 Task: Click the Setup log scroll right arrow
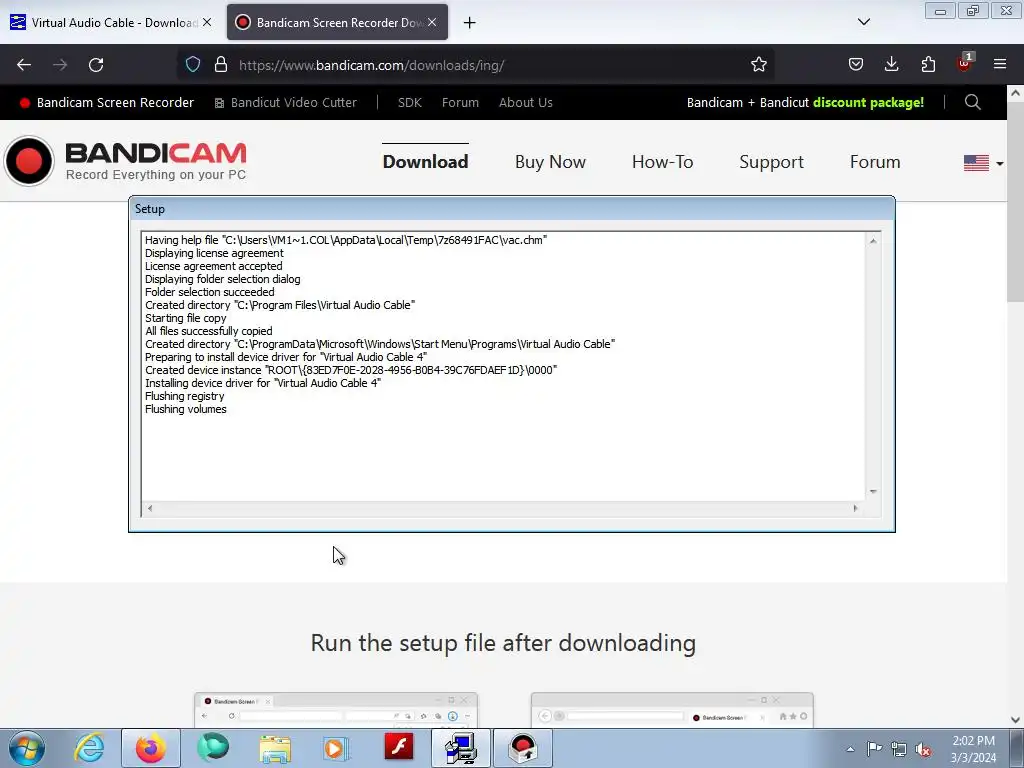[856, 508]
